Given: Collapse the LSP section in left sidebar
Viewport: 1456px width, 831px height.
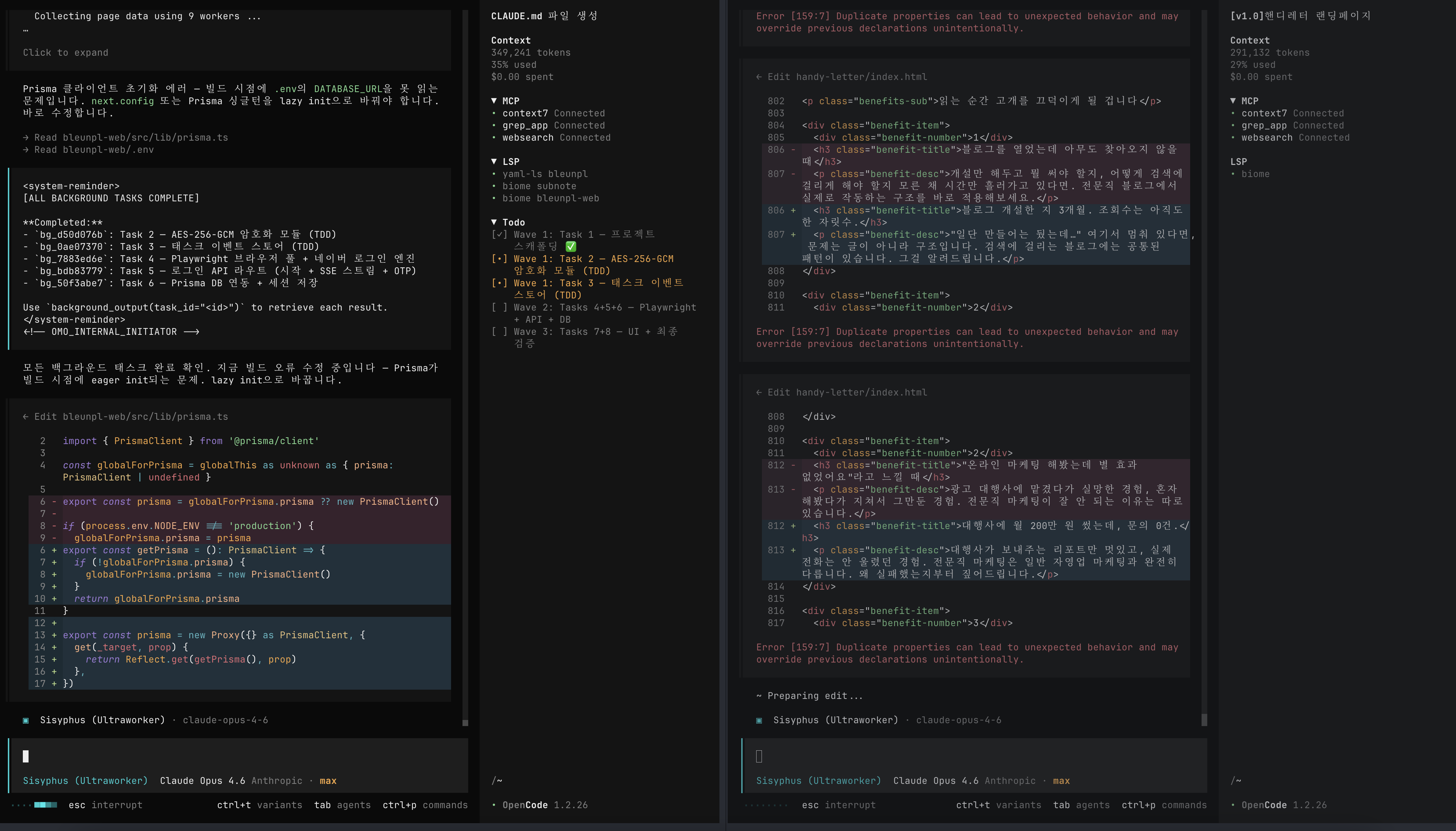Looking at the screenshot, I should click(494, 162).
